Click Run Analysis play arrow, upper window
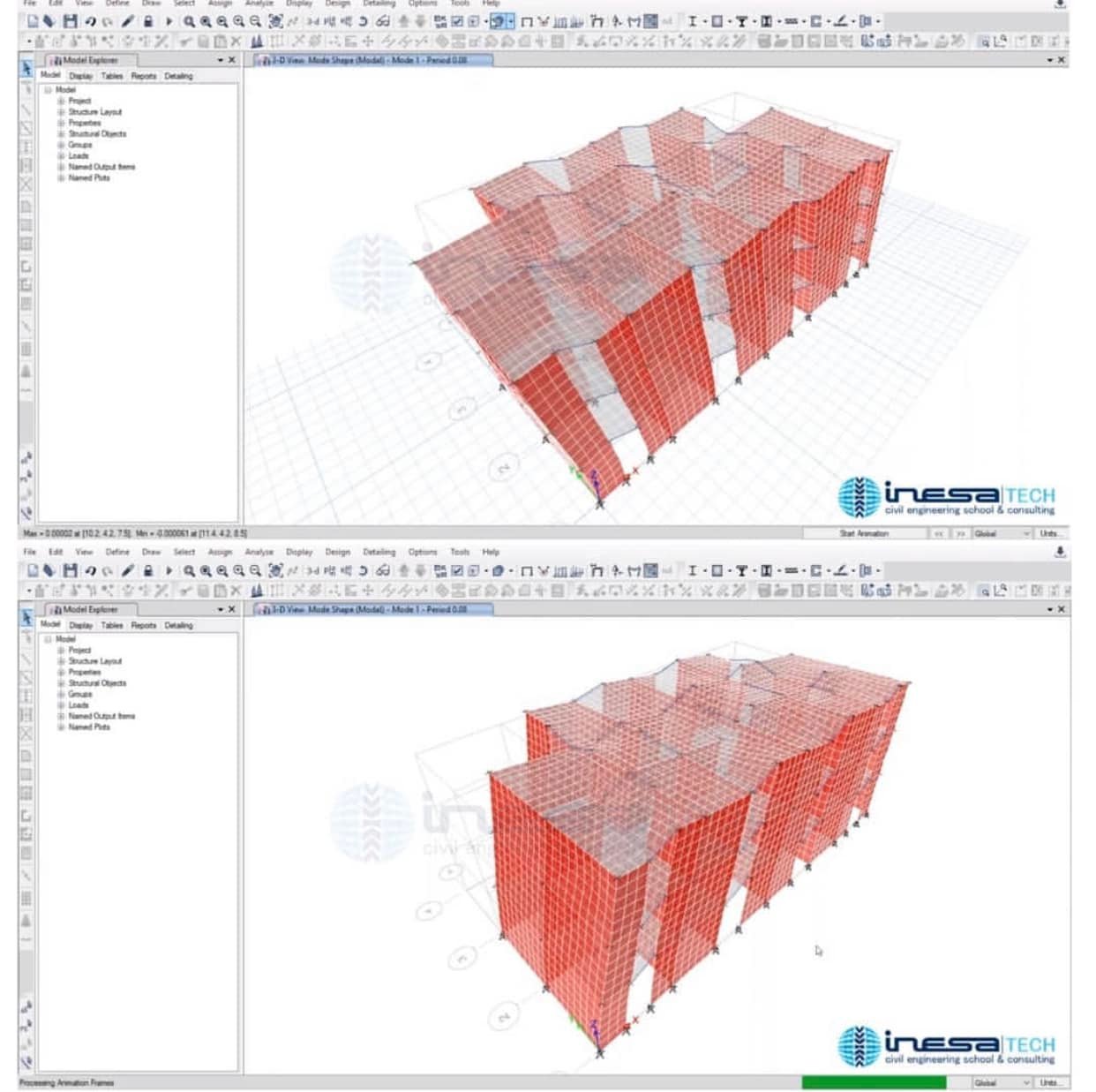1096x1092 pixels. [169, 21]
